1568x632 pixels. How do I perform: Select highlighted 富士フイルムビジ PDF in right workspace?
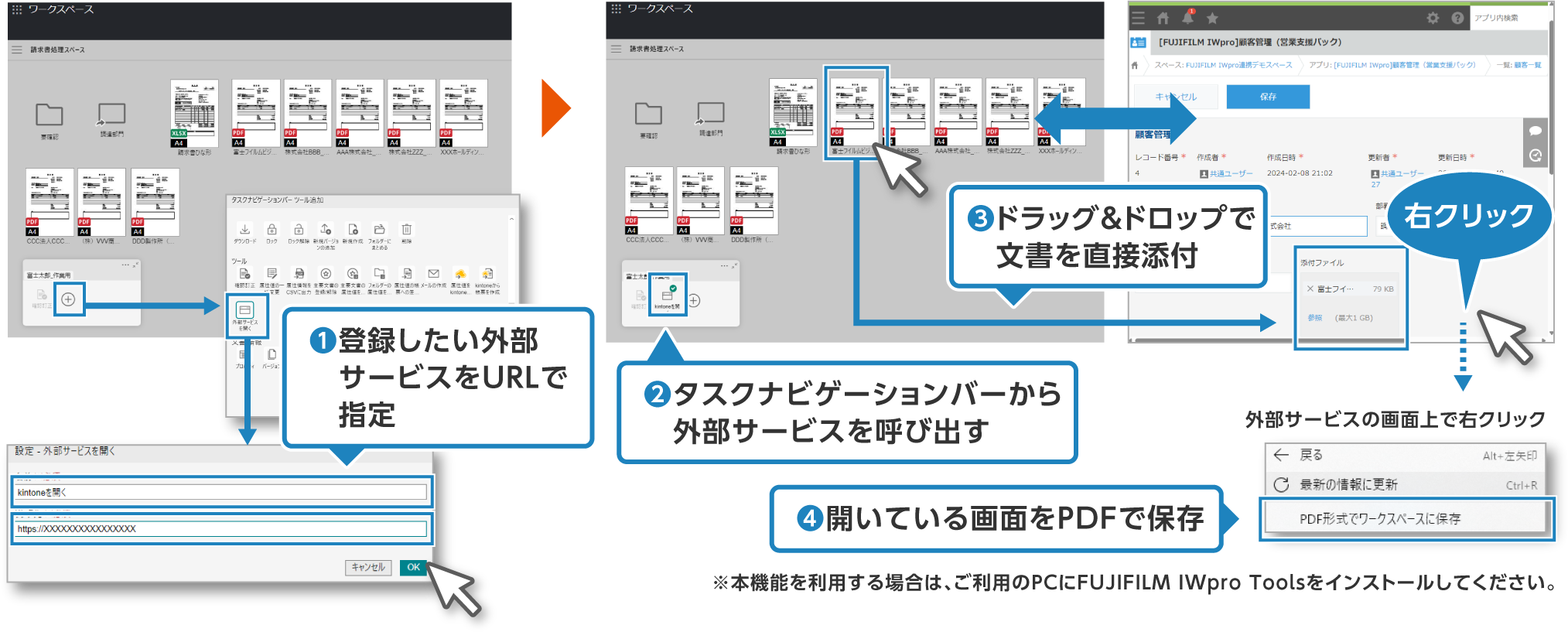855,112
